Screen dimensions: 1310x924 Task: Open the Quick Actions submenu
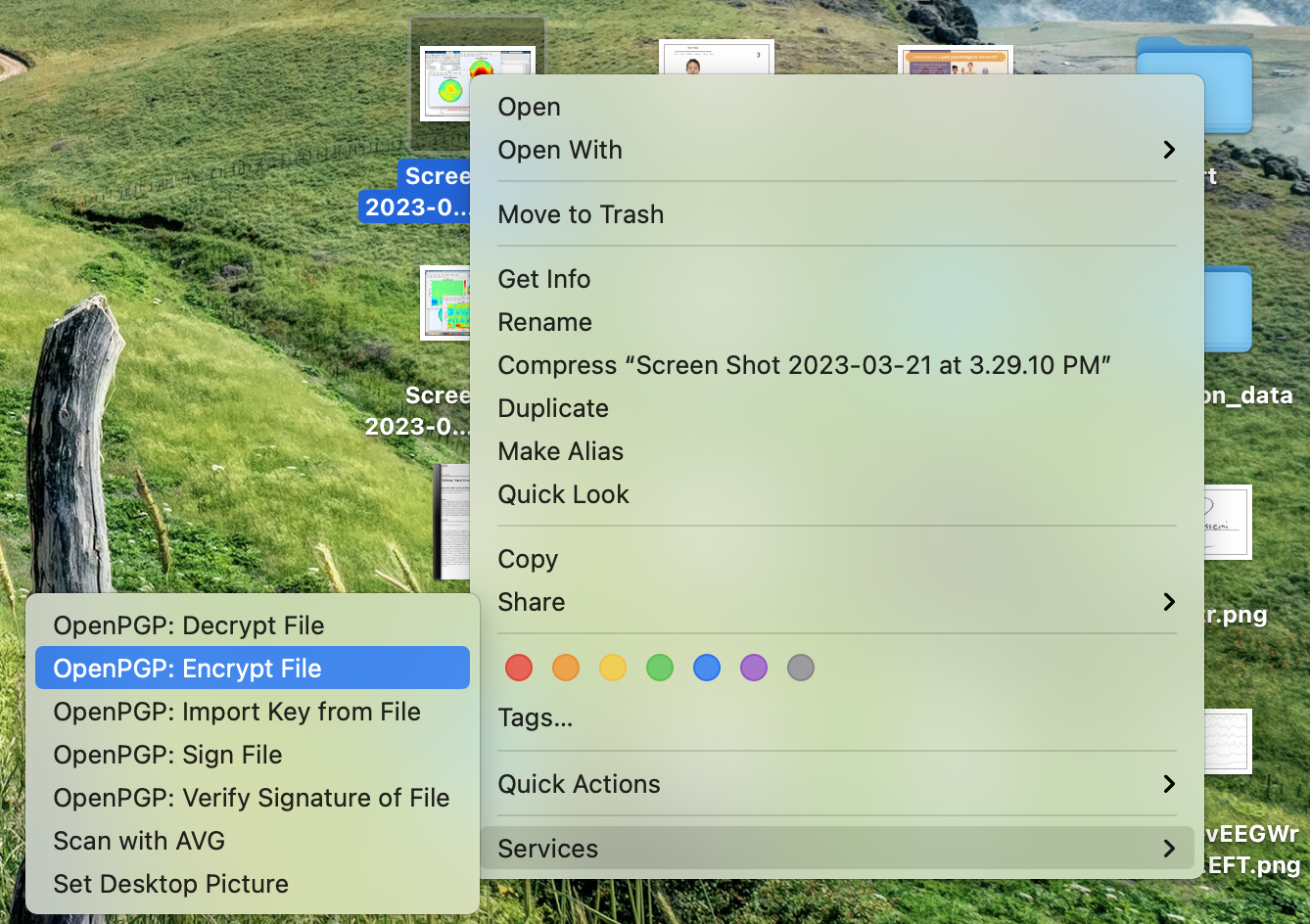pos(837,784)
